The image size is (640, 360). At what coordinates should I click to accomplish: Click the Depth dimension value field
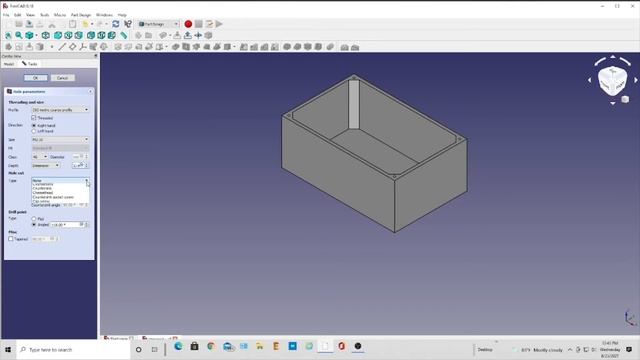(80, 165)
